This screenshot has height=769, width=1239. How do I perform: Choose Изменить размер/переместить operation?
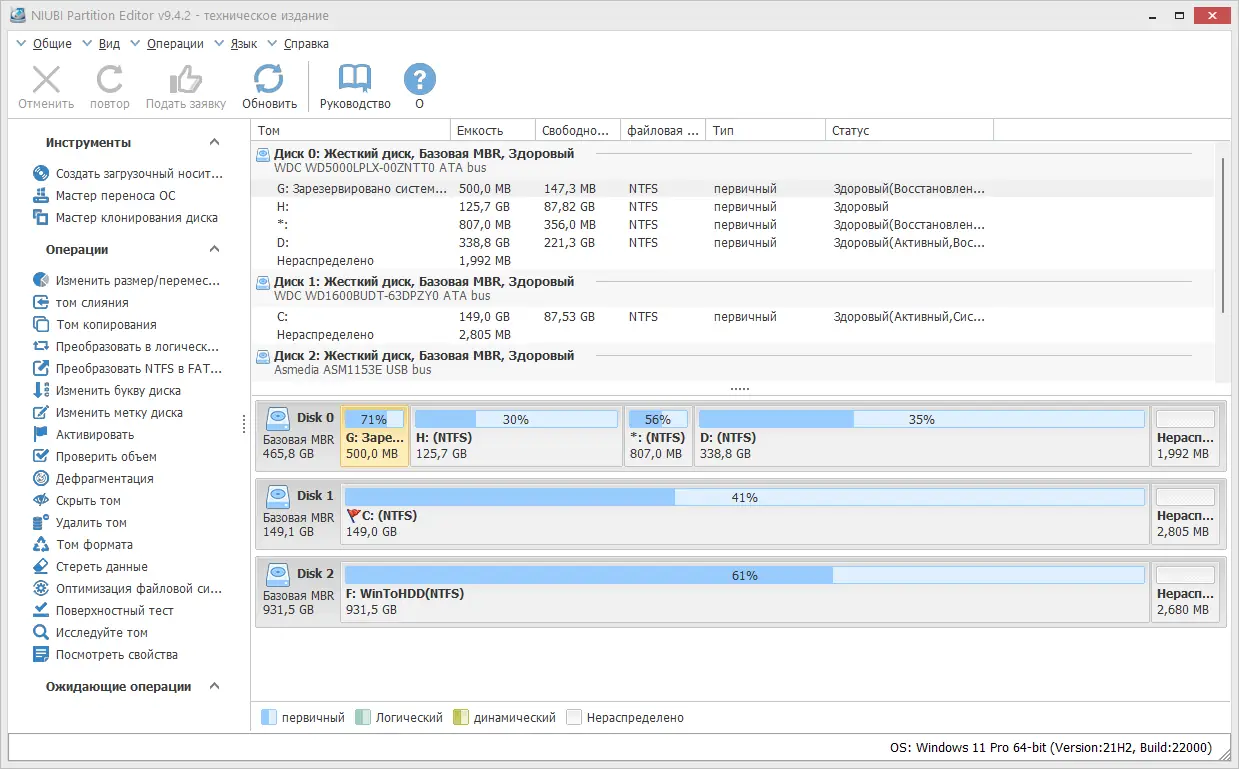[126, 281]
